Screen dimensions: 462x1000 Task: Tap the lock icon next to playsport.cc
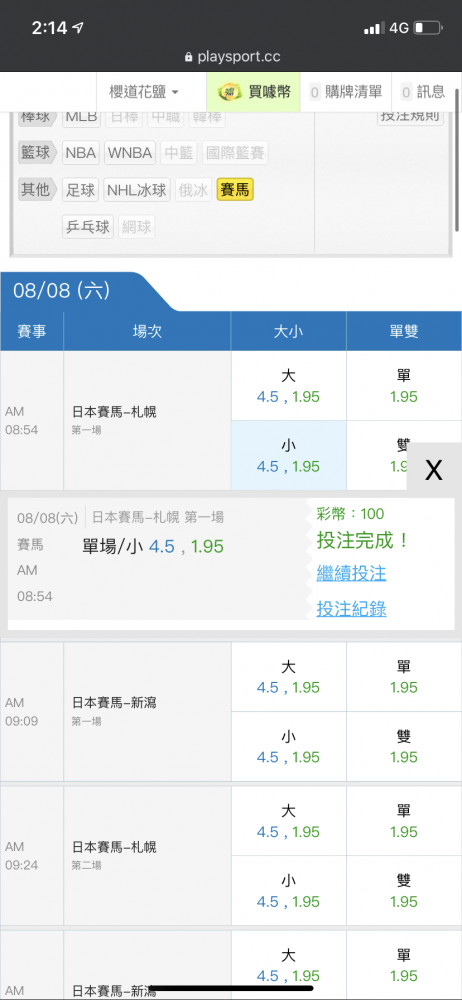tap(188, 57)
